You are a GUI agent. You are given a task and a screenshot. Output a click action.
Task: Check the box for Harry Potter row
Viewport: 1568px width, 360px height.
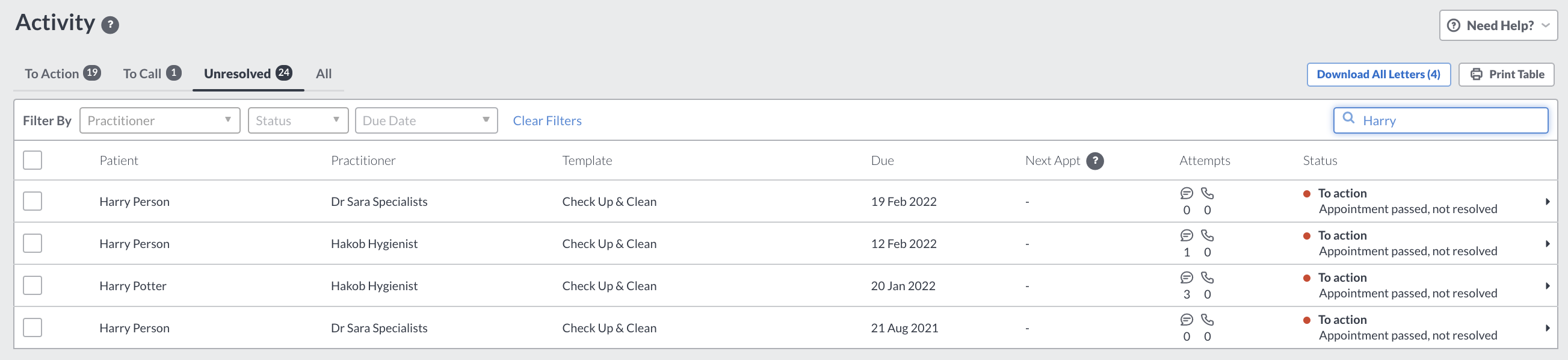tap(32, 285)
